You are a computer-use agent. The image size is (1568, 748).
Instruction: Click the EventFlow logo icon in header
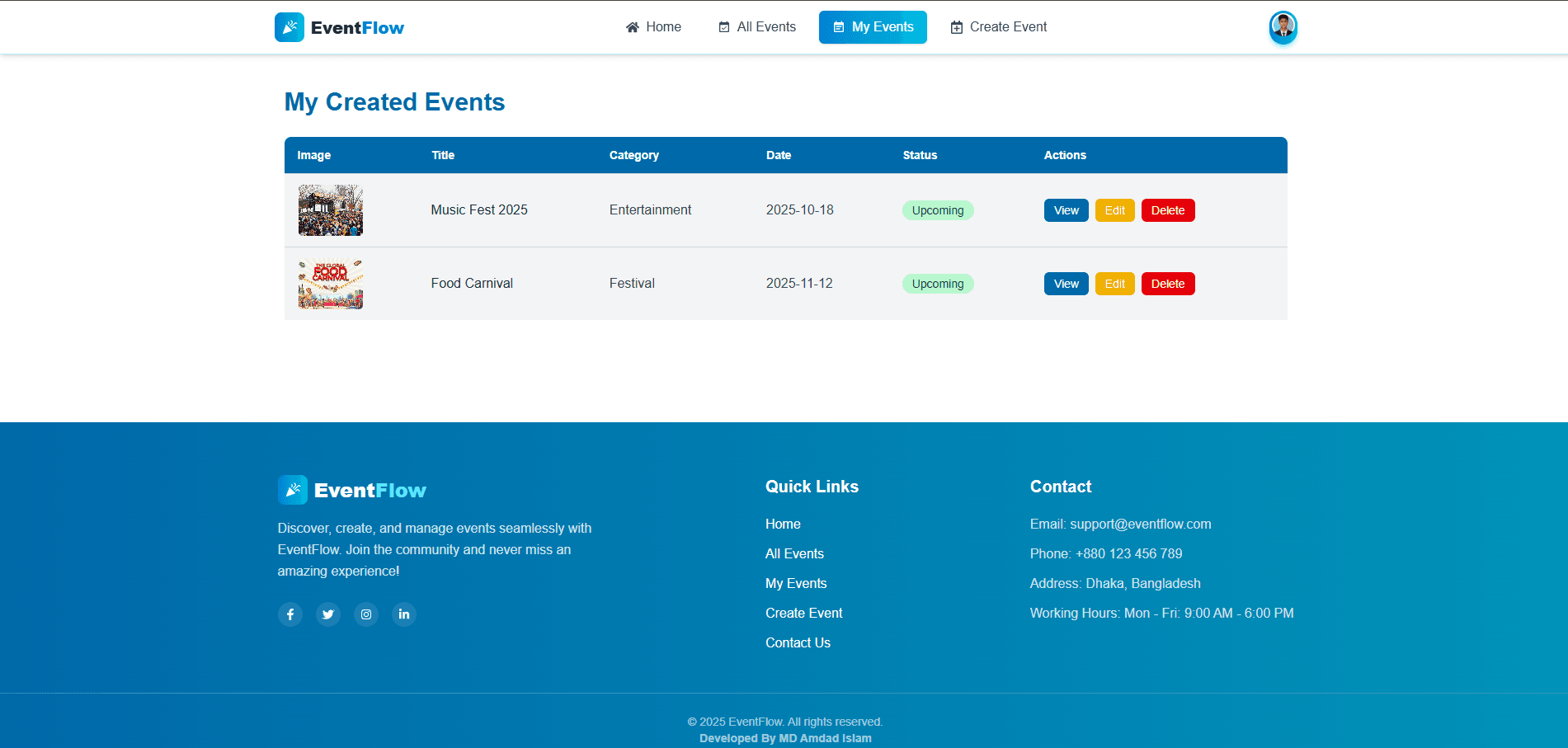[290, 27]
